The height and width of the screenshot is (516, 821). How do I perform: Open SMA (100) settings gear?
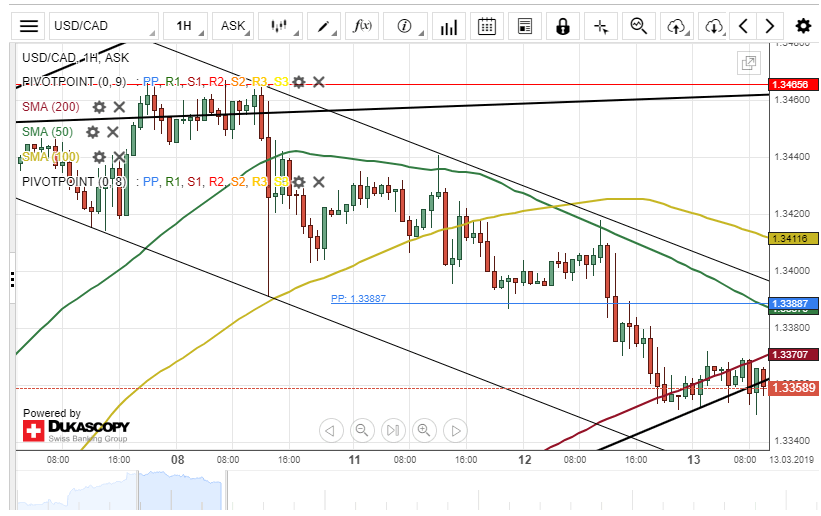[x=99, y=157]
